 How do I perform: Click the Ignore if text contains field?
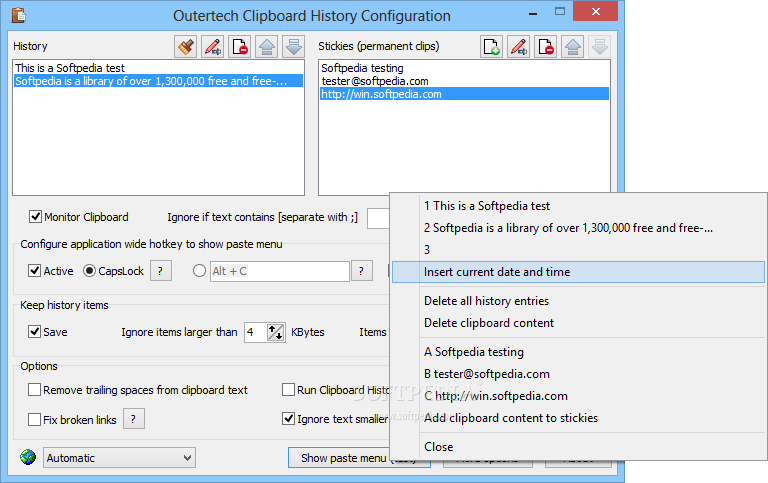(x=378, y=217)
